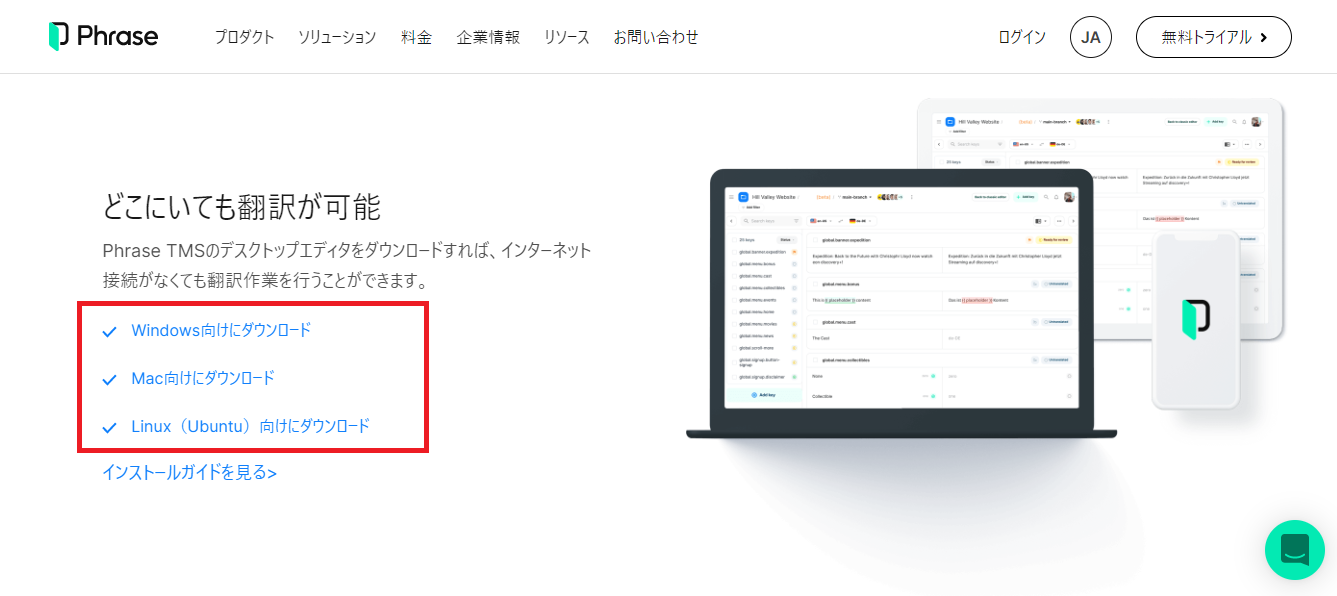
Task: Click the Phrase logo in the header
Action: coord(103,37)
